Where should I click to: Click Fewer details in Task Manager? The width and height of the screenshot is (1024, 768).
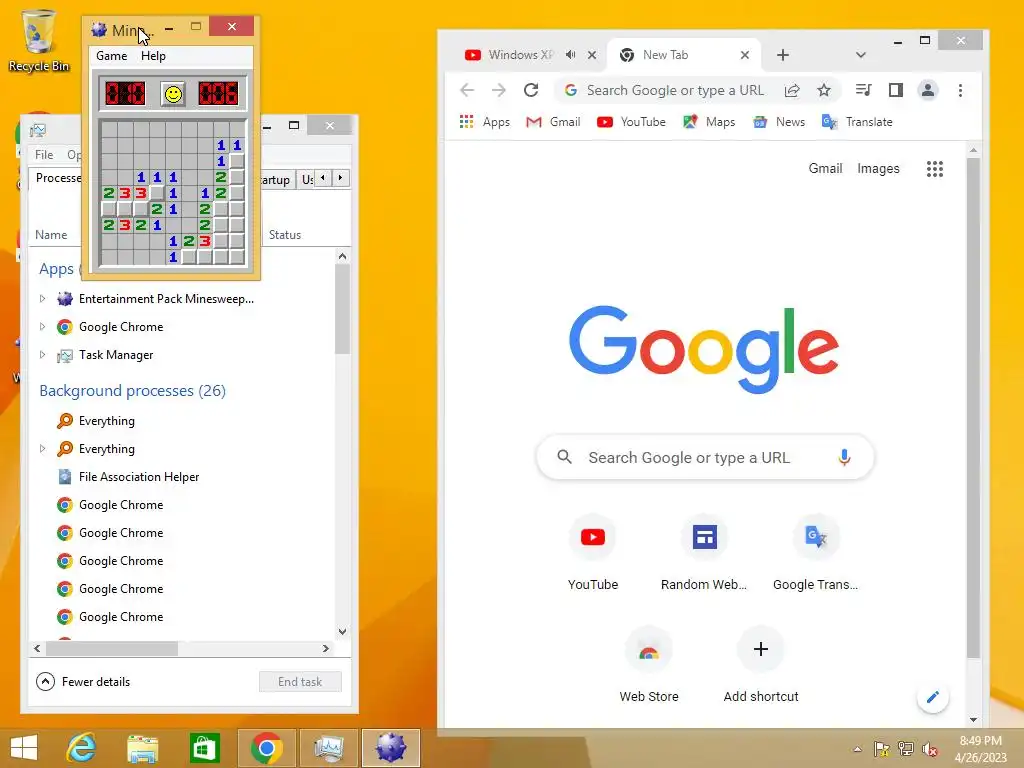click(x=84, y=682)
